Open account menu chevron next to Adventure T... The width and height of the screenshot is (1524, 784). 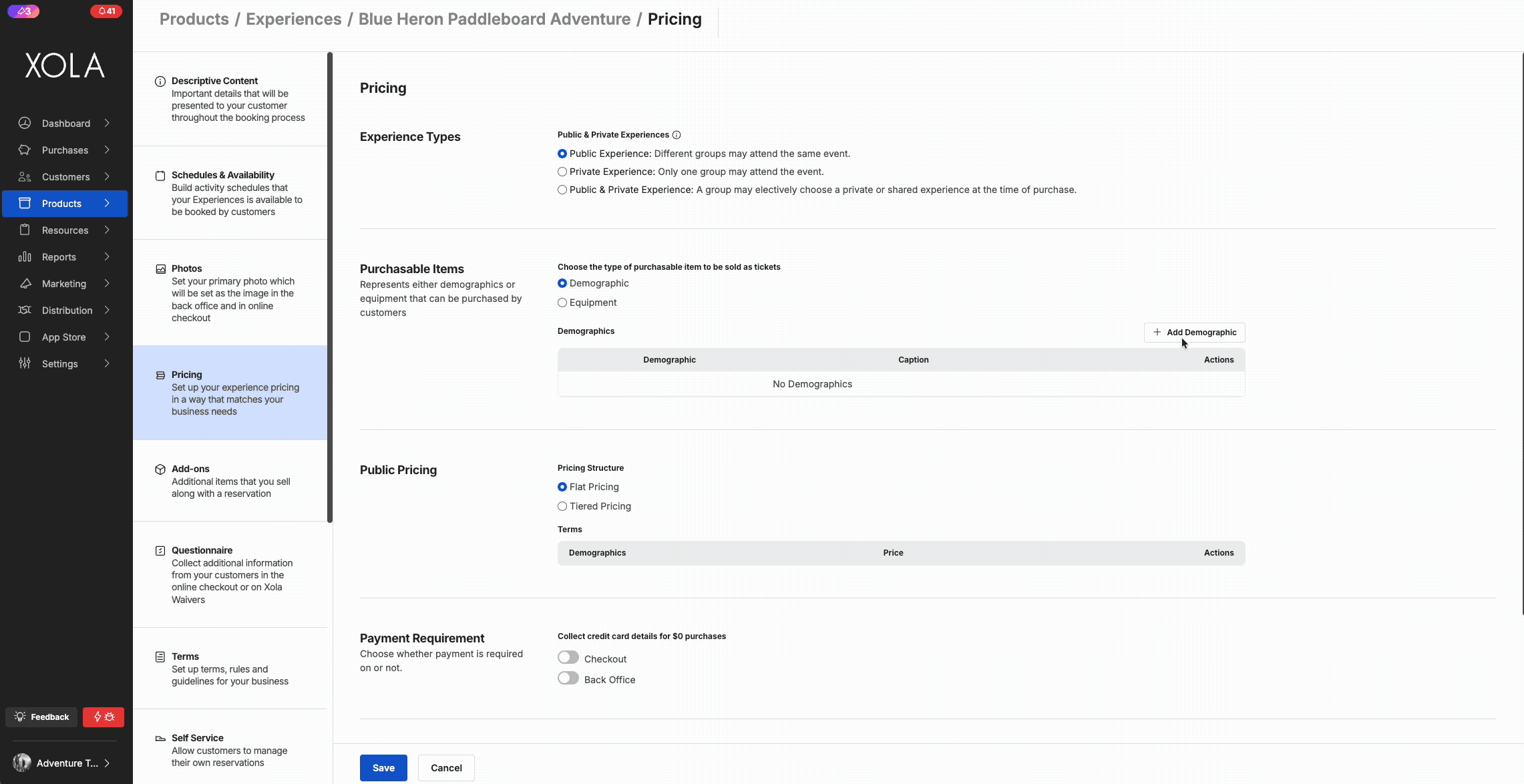(107, 763)
